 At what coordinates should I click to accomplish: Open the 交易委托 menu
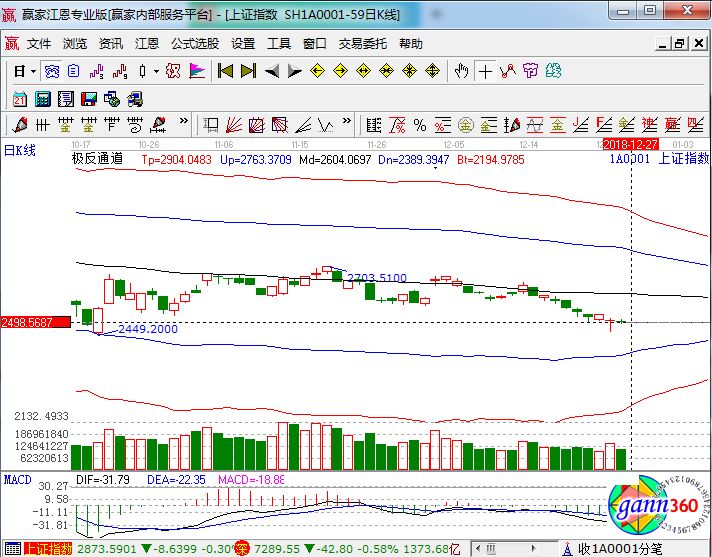tap(364, 44)
